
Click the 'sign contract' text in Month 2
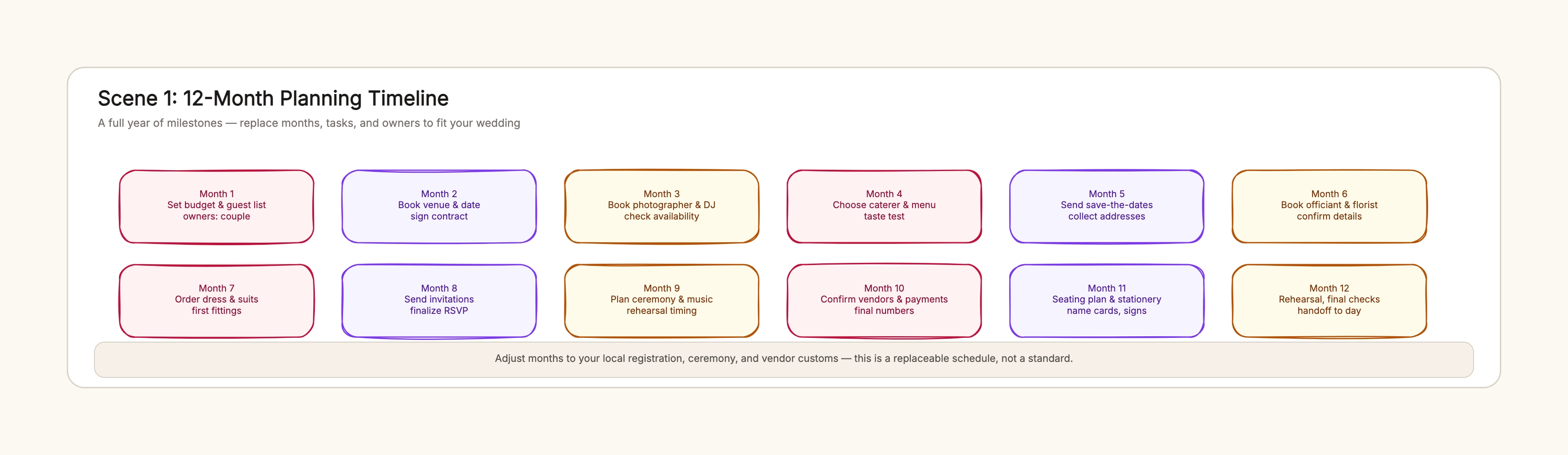[439, 217]
